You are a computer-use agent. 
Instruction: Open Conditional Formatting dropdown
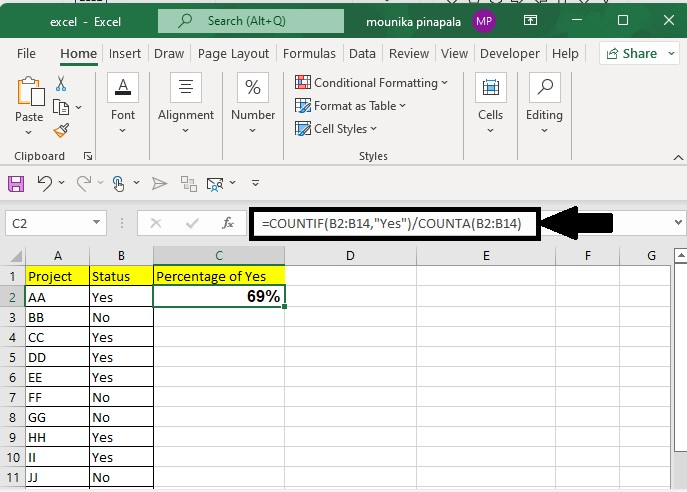click(372, 82)
